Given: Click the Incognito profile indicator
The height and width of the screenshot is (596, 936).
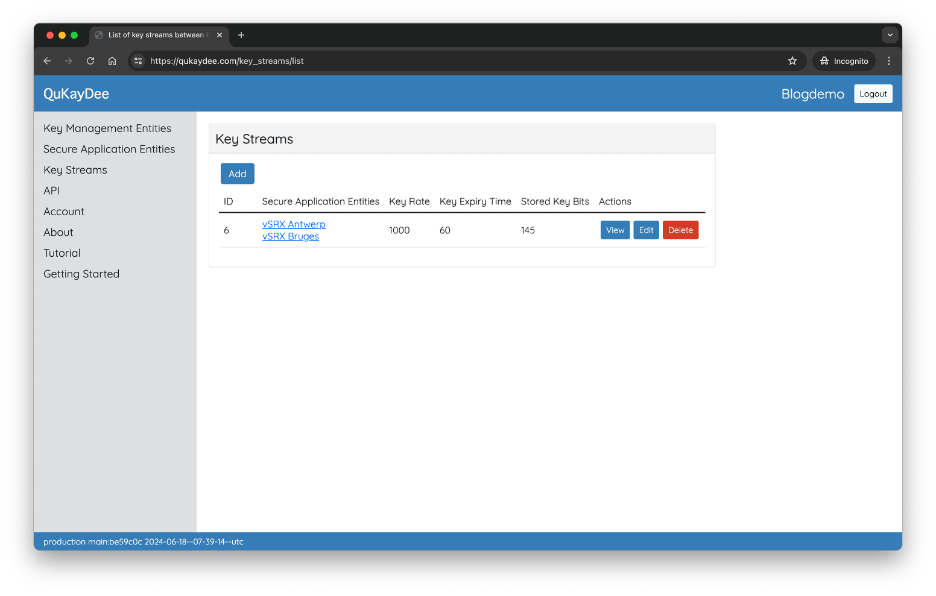Looking at the screenshot, I should pos(844,61).
